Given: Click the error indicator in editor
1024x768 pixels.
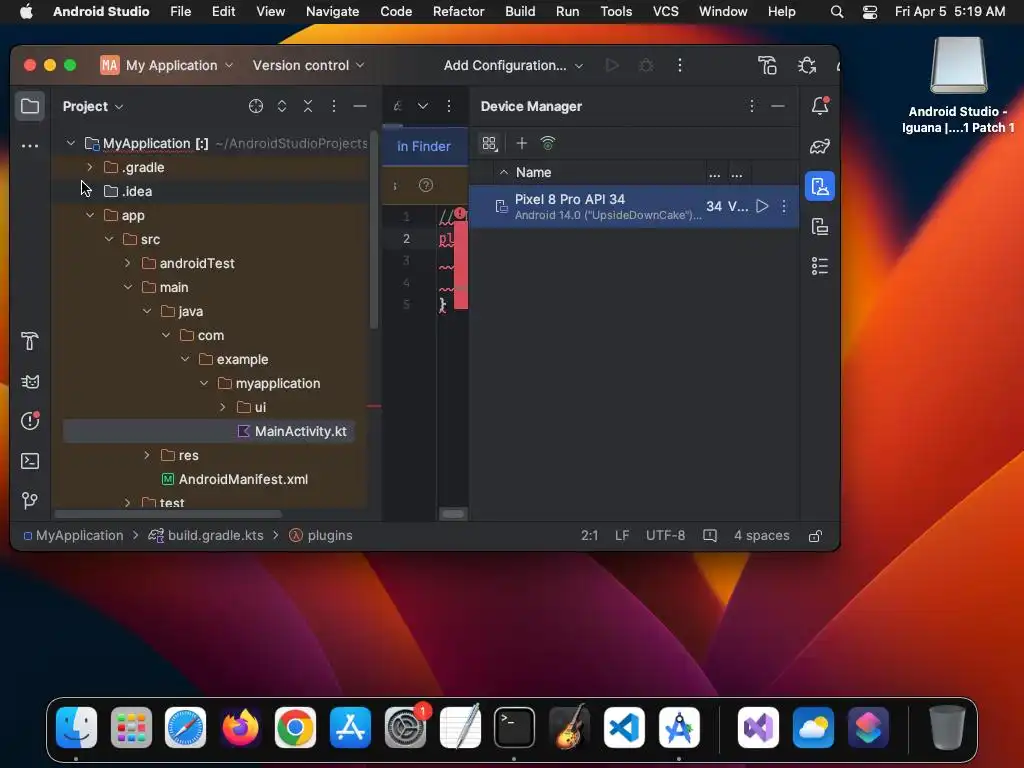Looking at the screenshot, I should (x=460, y=213).
